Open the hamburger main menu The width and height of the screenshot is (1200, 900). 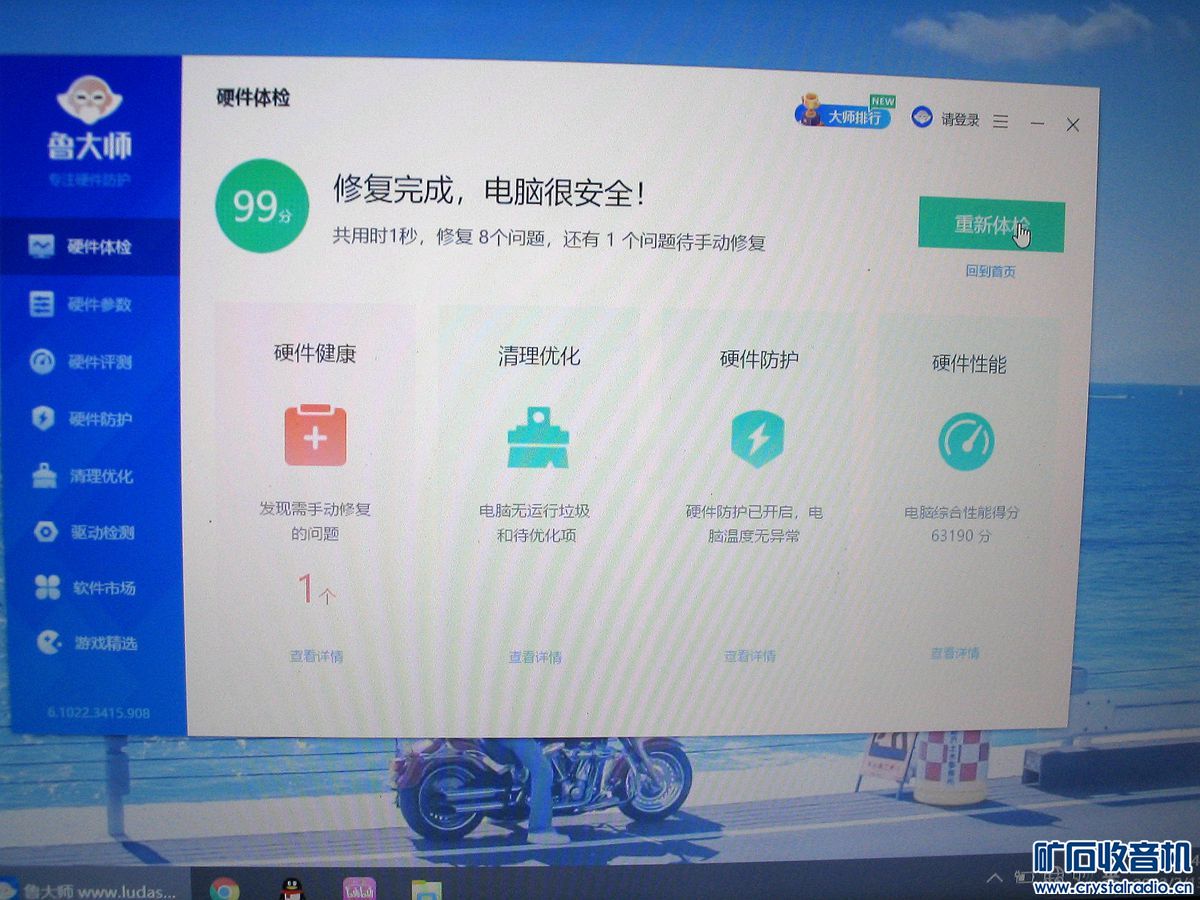[1001, 122]
